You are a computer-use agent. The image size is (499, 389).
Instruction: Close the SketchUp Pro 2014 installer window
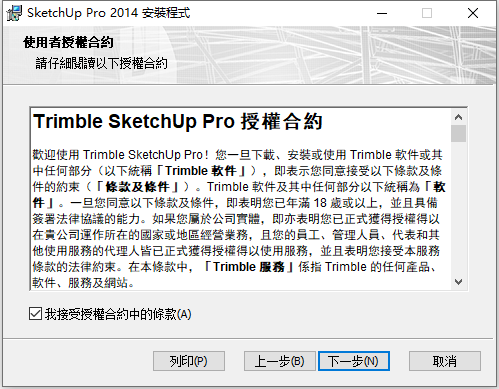473,13
